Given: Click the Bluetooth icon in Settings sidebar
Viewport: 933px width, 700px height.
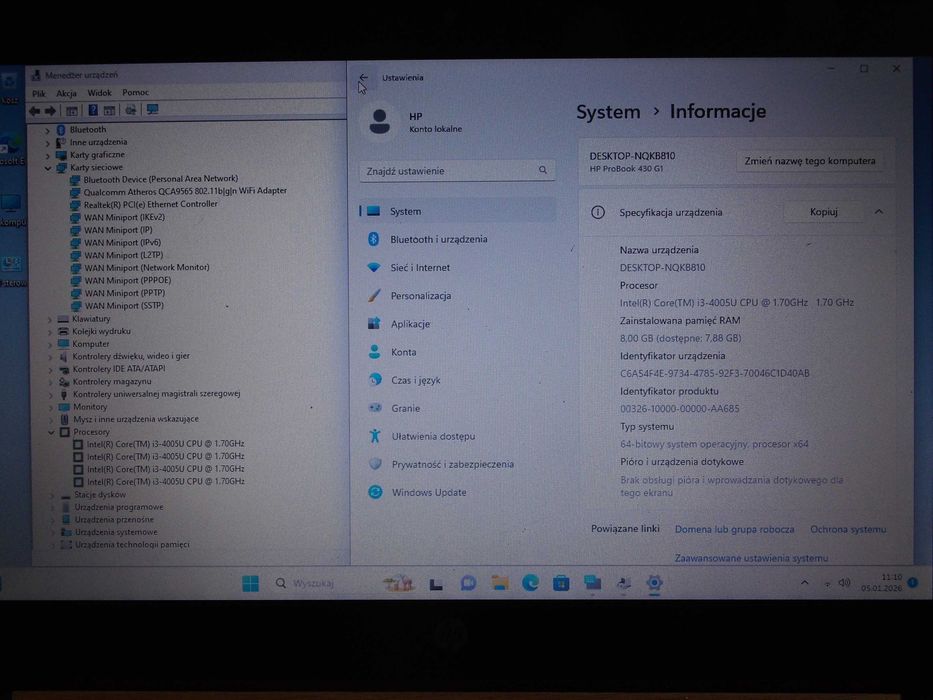Looking at the screenshot, I should click(x=373, y=239).
